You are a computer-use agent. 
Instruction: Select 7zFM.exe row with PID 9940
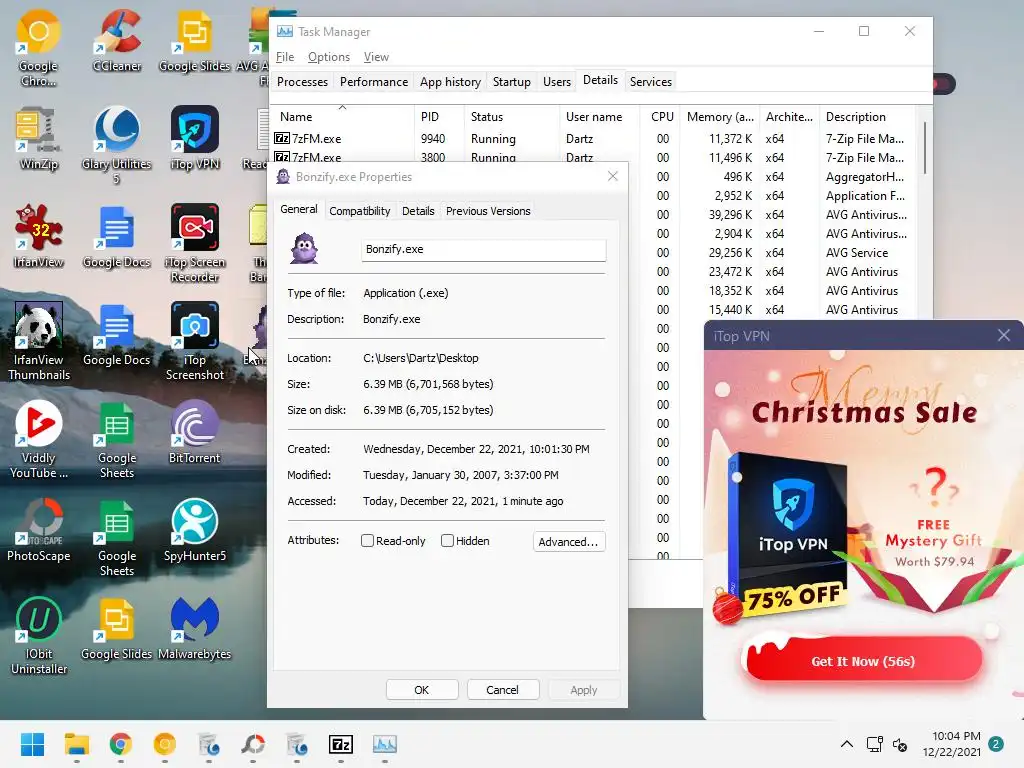593,138
